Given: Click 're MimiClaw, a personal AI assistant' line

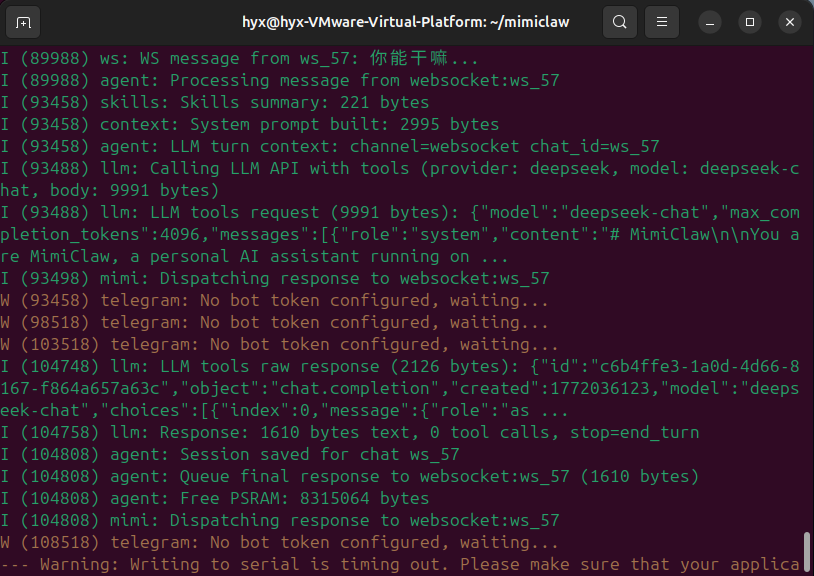Looking at the screenshot, I should coord(254,256).
